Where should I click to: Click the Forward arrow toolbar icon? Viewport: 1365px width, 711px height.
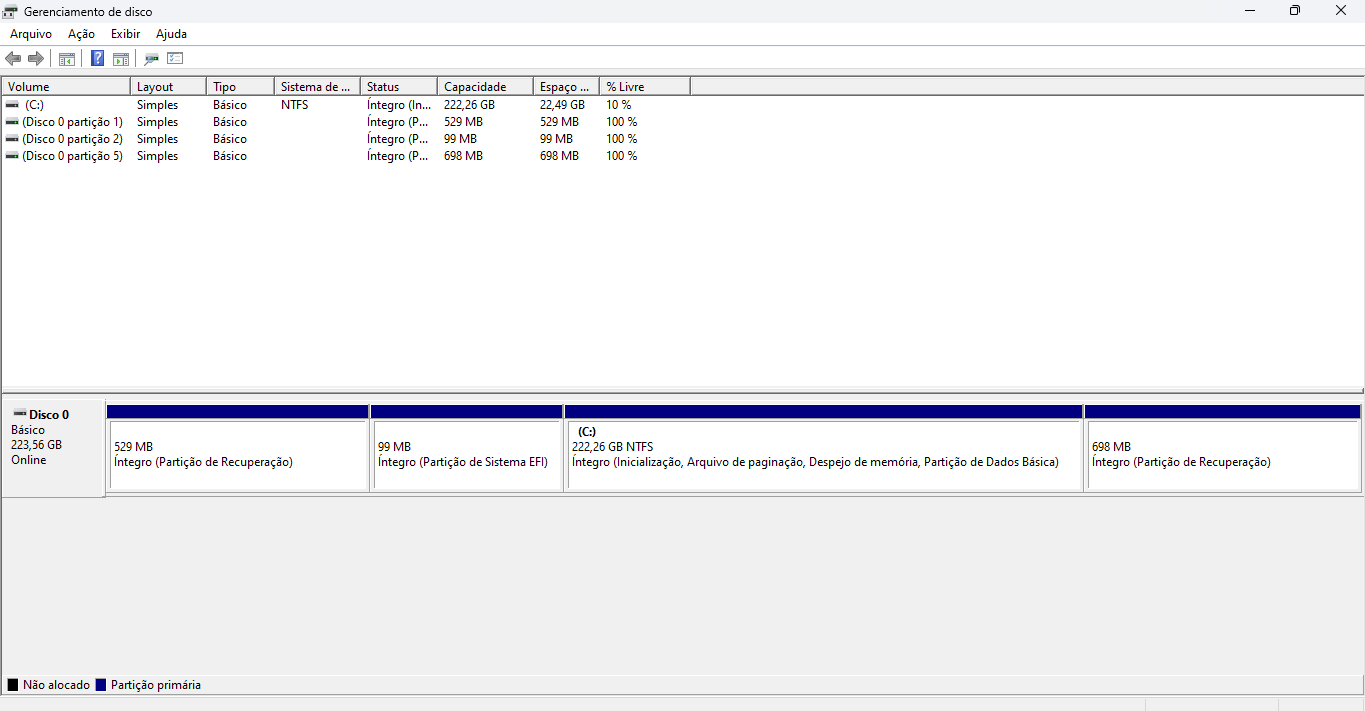(x=36, y=59)
